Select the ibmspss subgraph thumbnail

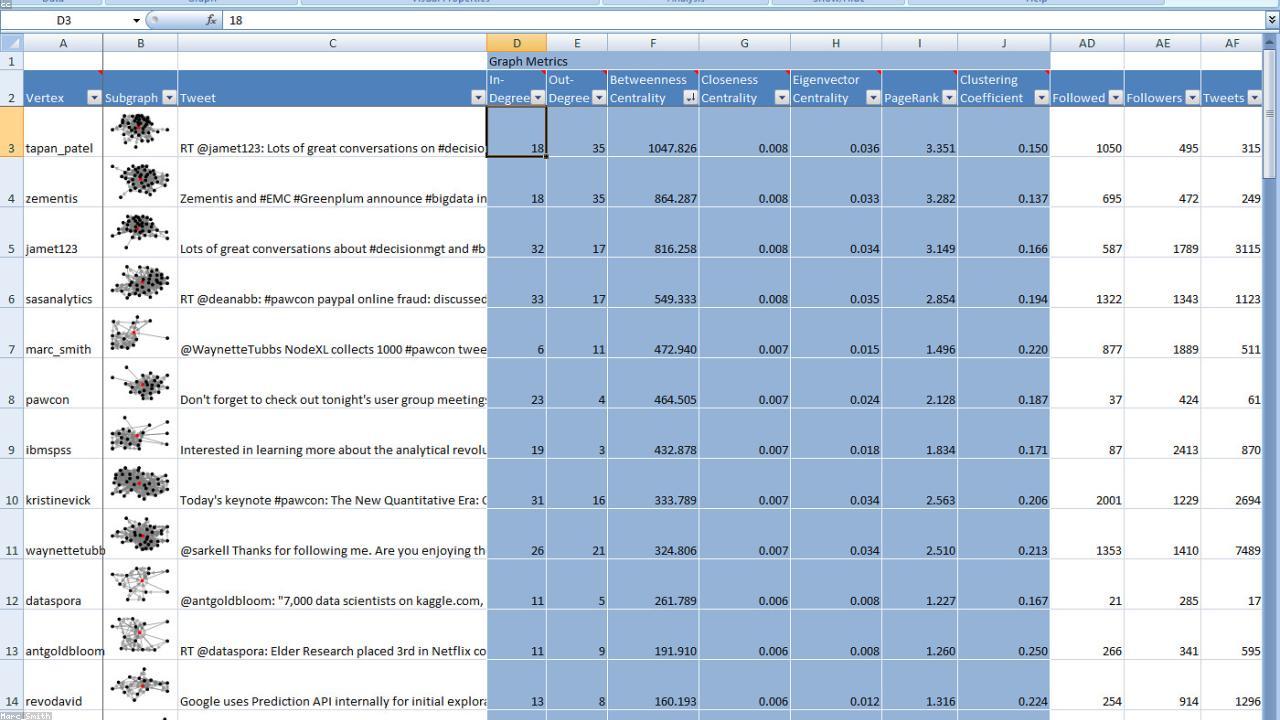(x=140, y=433)
